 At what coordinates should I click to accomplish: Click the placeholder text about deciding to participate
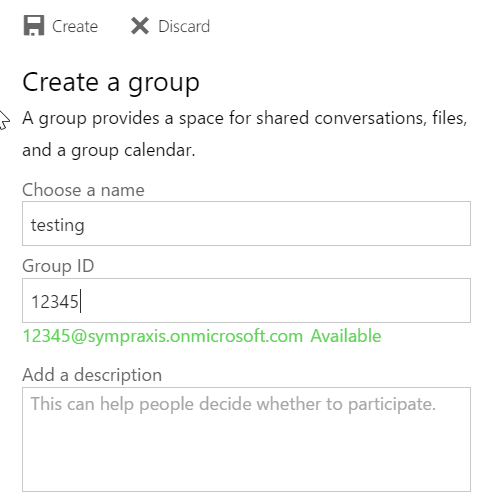[x=233, y=404]
